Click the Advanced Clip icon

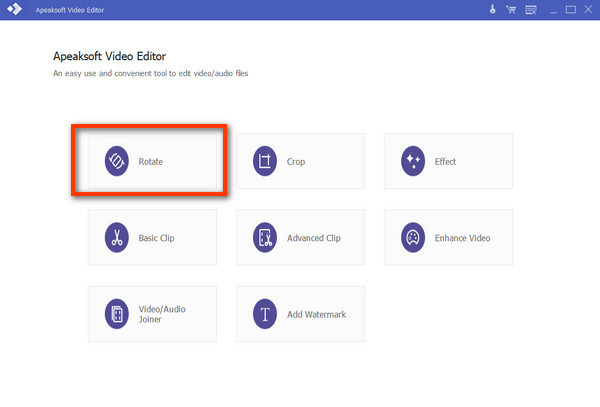tap(265, 238)
